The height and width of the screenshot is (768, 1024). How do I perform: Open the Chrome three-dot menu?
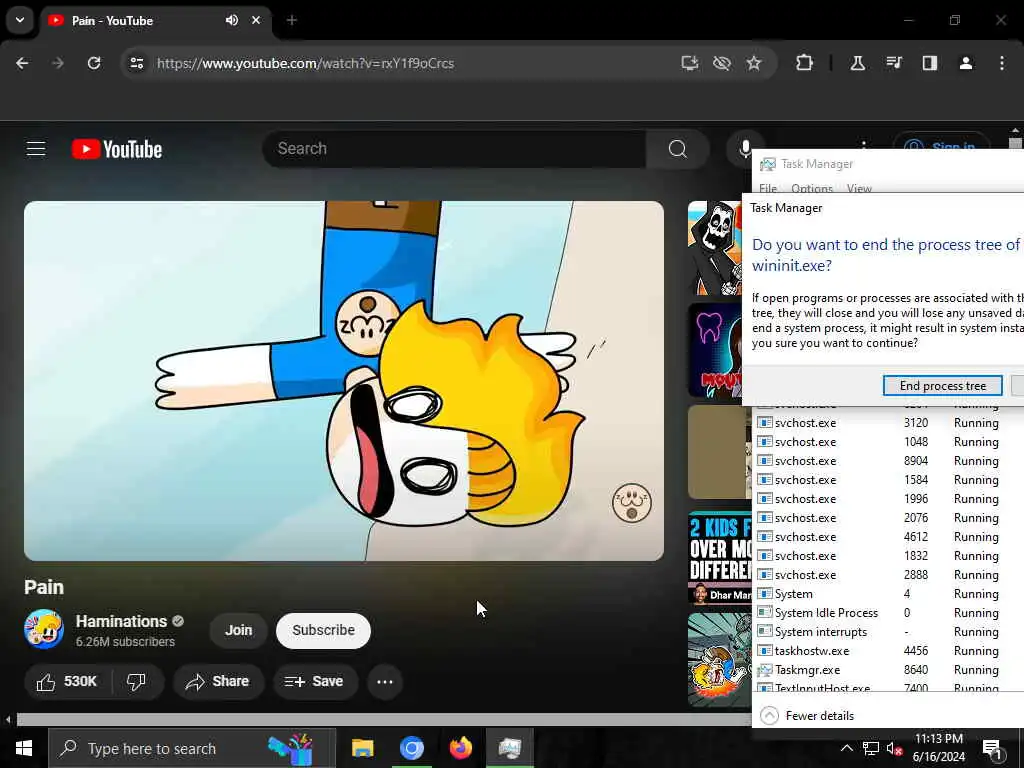click(1002, 63)
